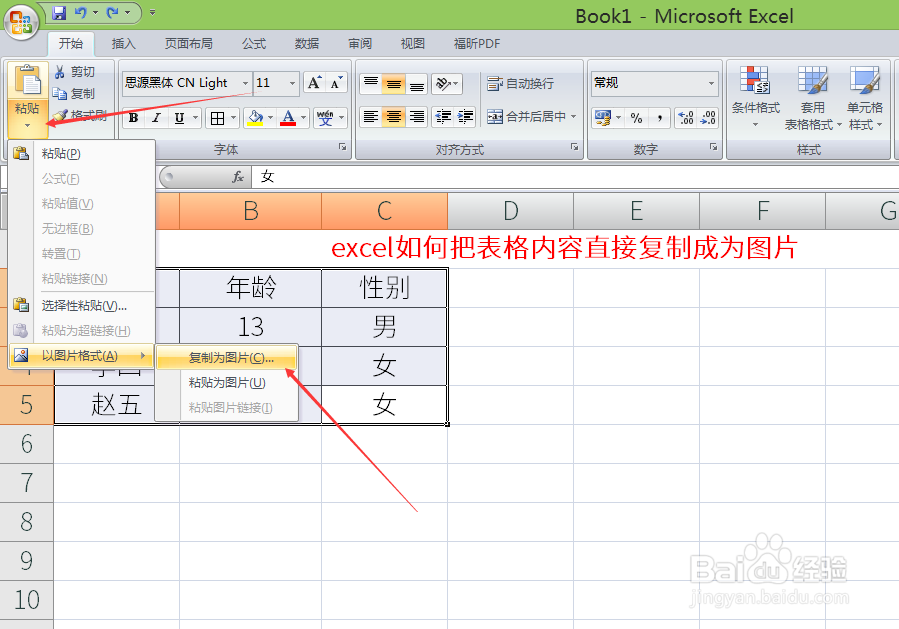Align text to top of cell
Screen dimensions: 899x629
pyautogui.click(x=371, y=84)
